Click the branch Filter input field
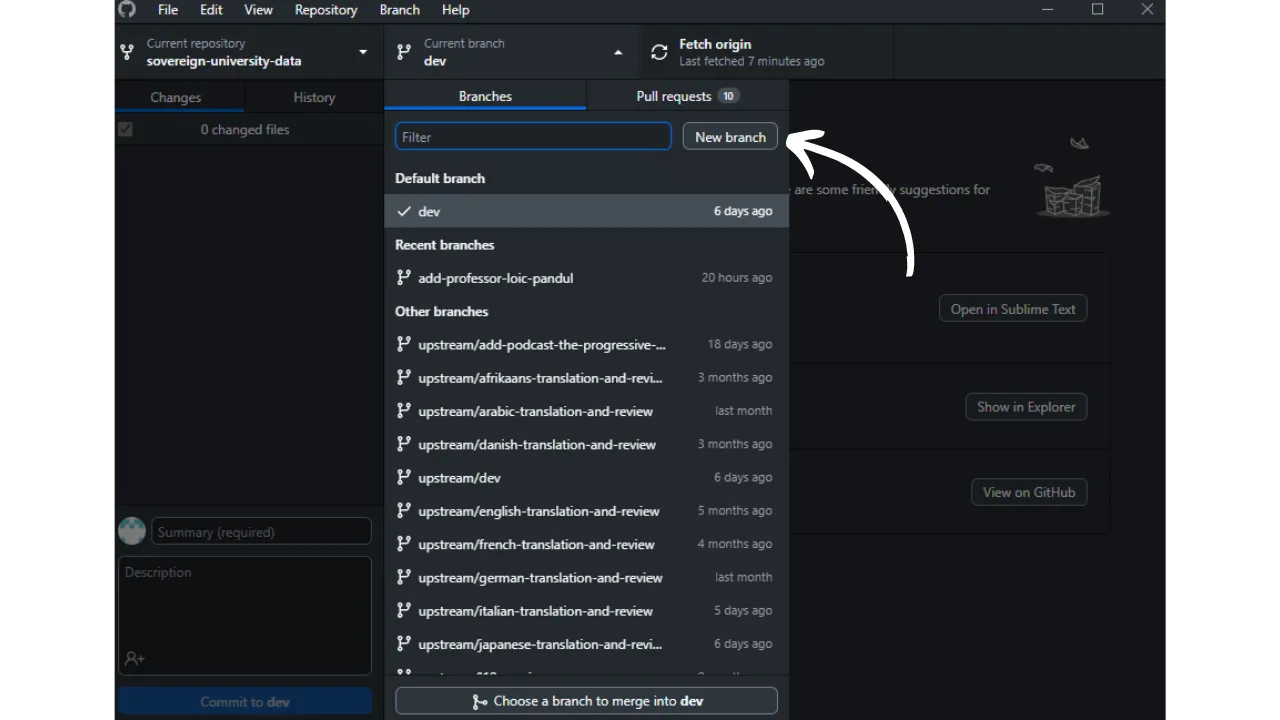 point(533,137)
